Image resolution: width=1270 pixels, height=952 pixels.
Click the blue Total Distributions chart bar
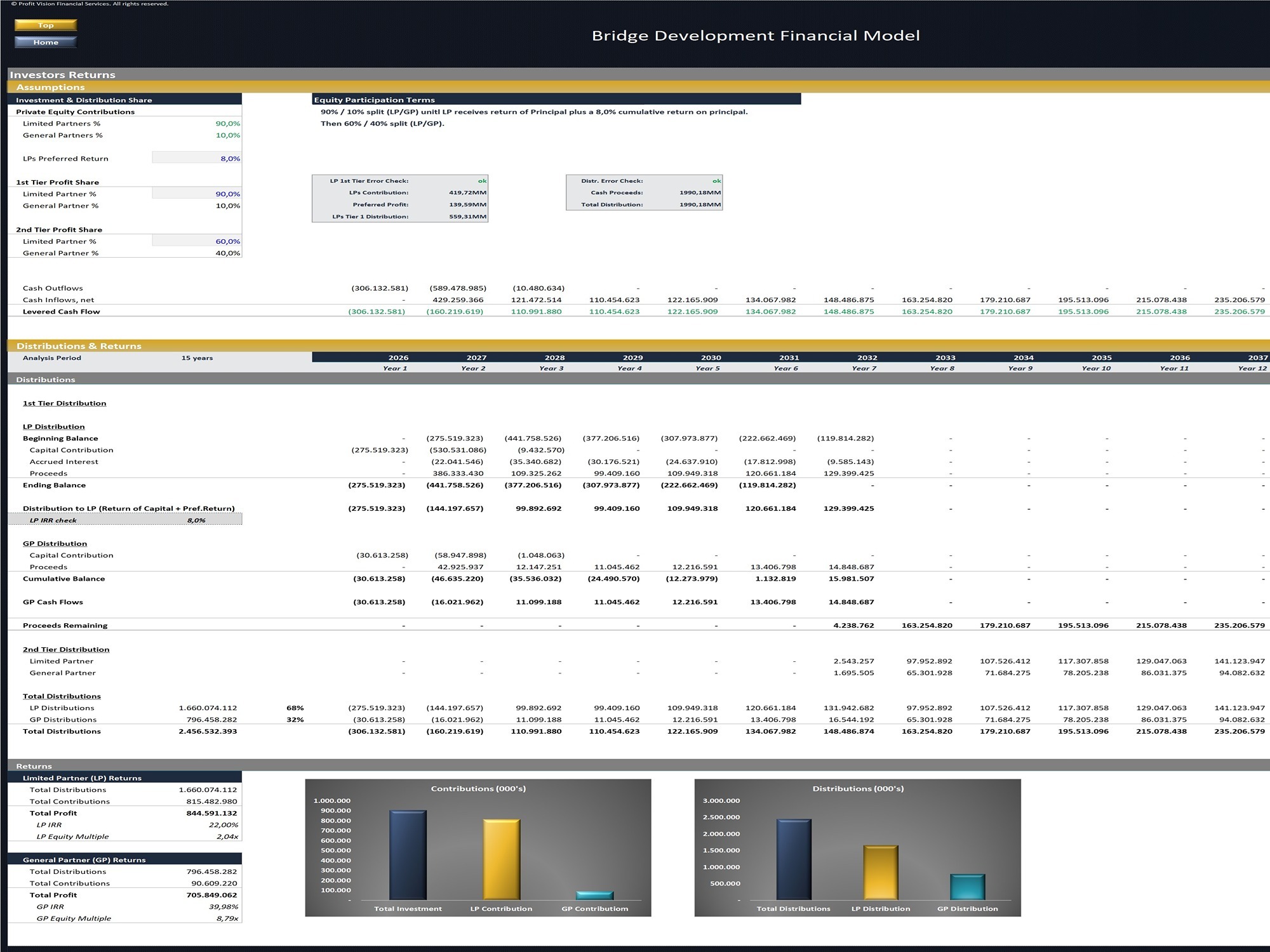click(x=793, y=859)
